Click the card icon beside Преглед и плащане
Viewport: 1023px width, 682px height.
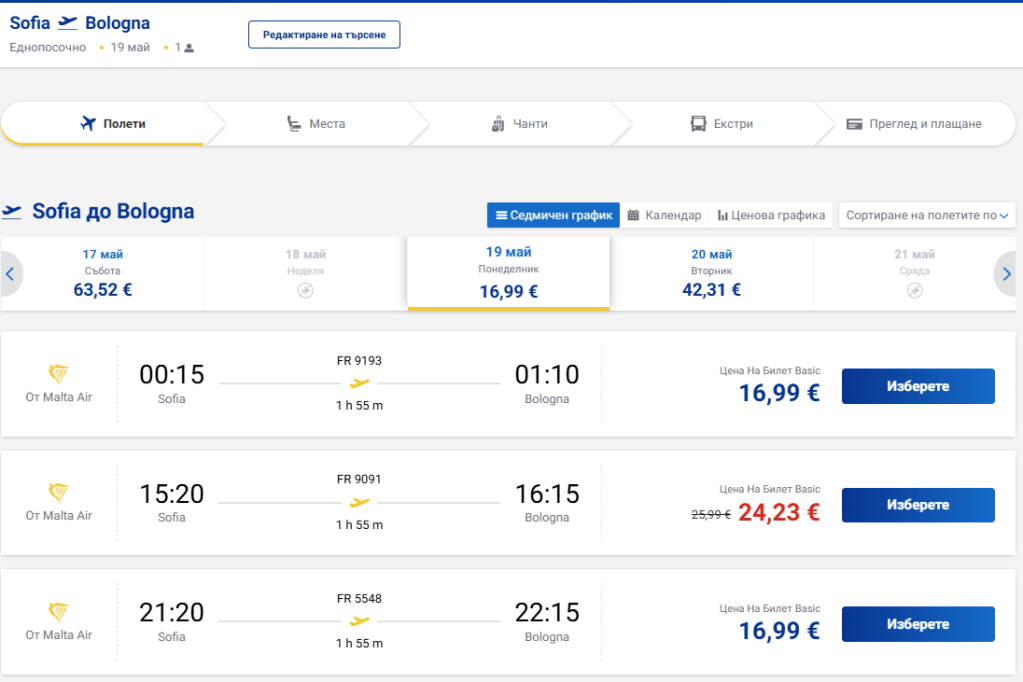pyautogui.click(x=854, y=124)
